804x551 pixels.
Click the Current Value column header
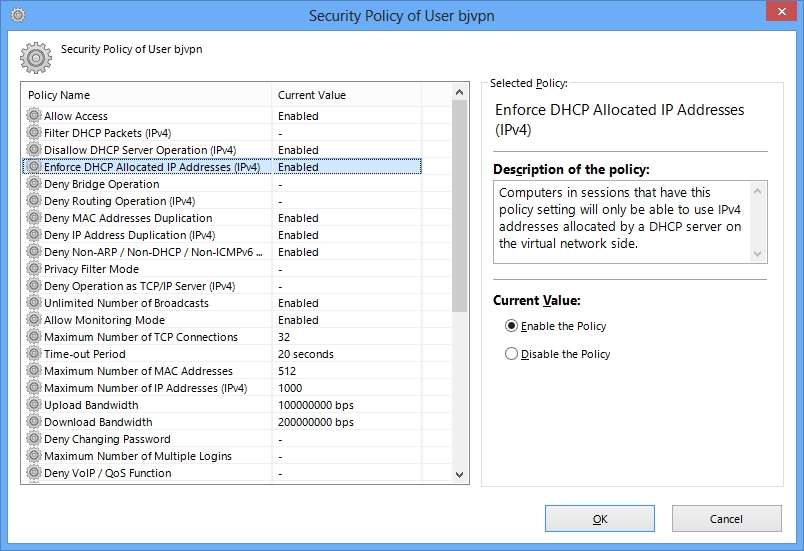pyautogui.click(x=347, y=95)
